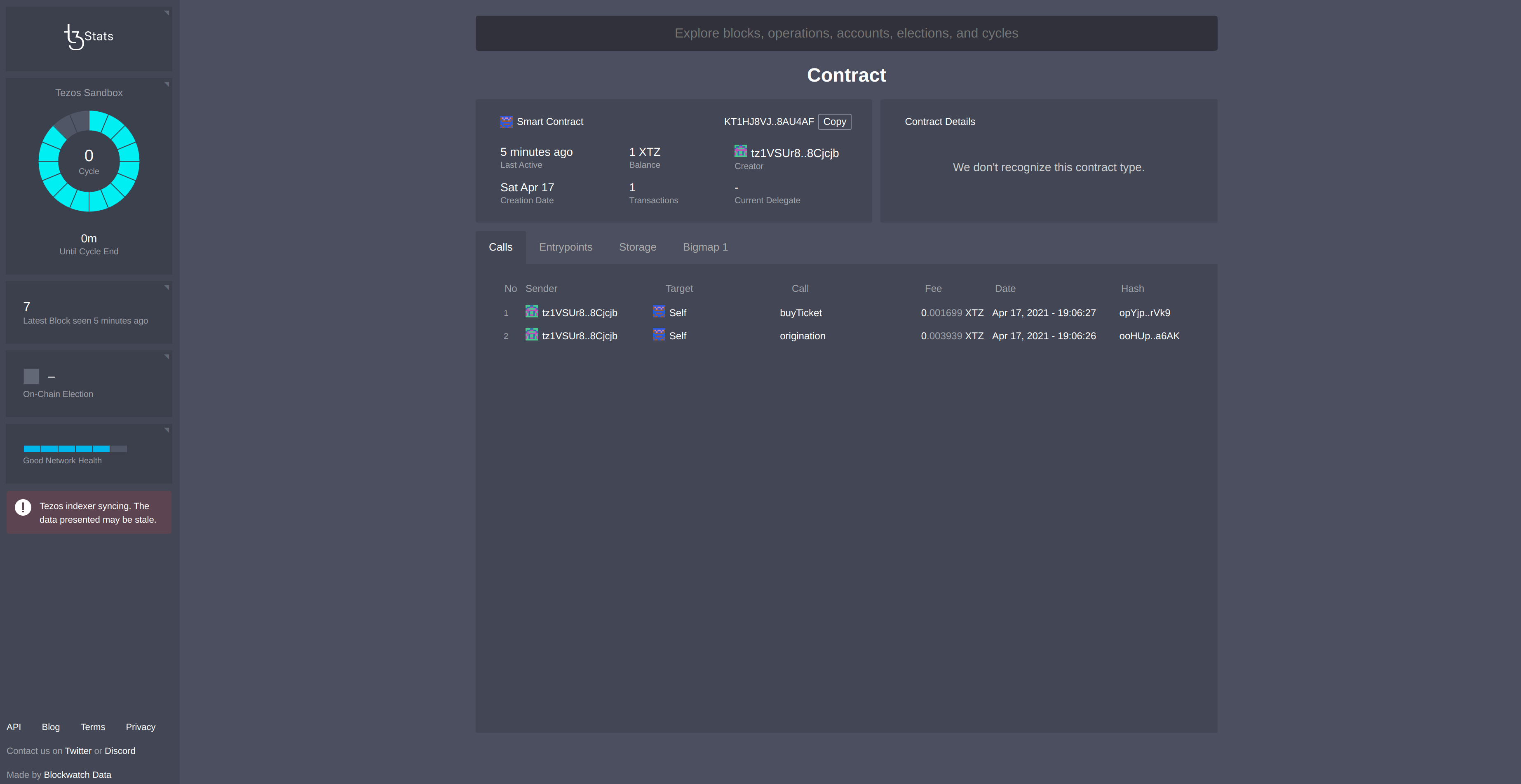Open the Discord link in the footer
The height and width of the screenshot is (784, 1521).
(120, 750)
